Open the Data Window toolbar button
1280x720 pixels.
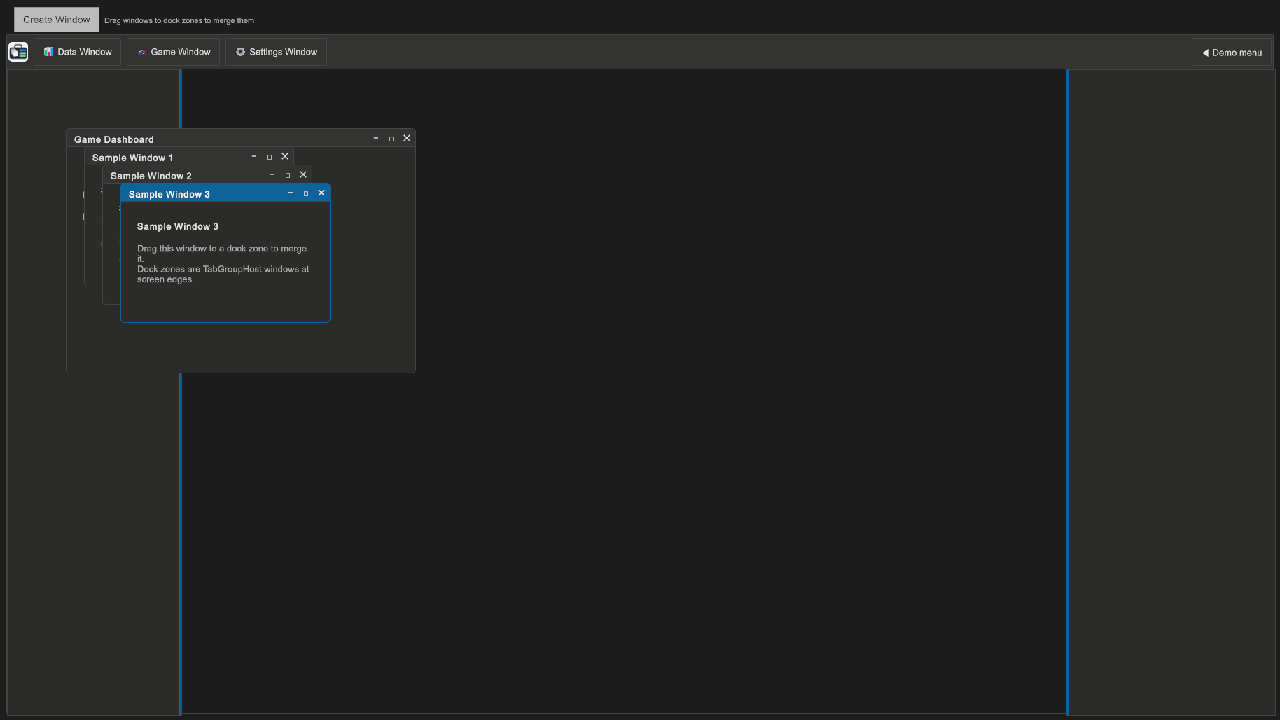(78, 52)
